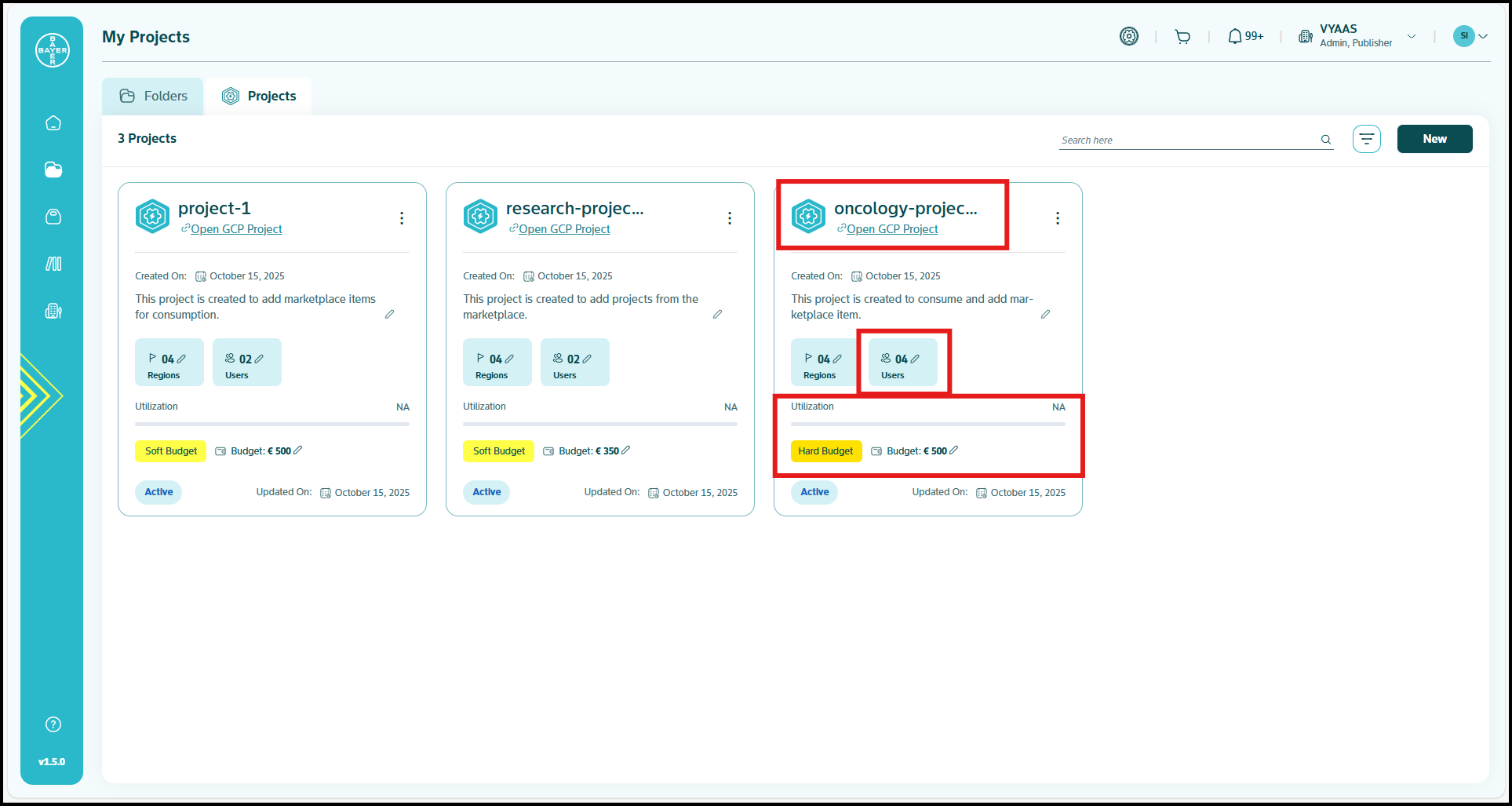Open three-dot menu on project-1 card
The image size is (1512, 806).
pos(402,218)
